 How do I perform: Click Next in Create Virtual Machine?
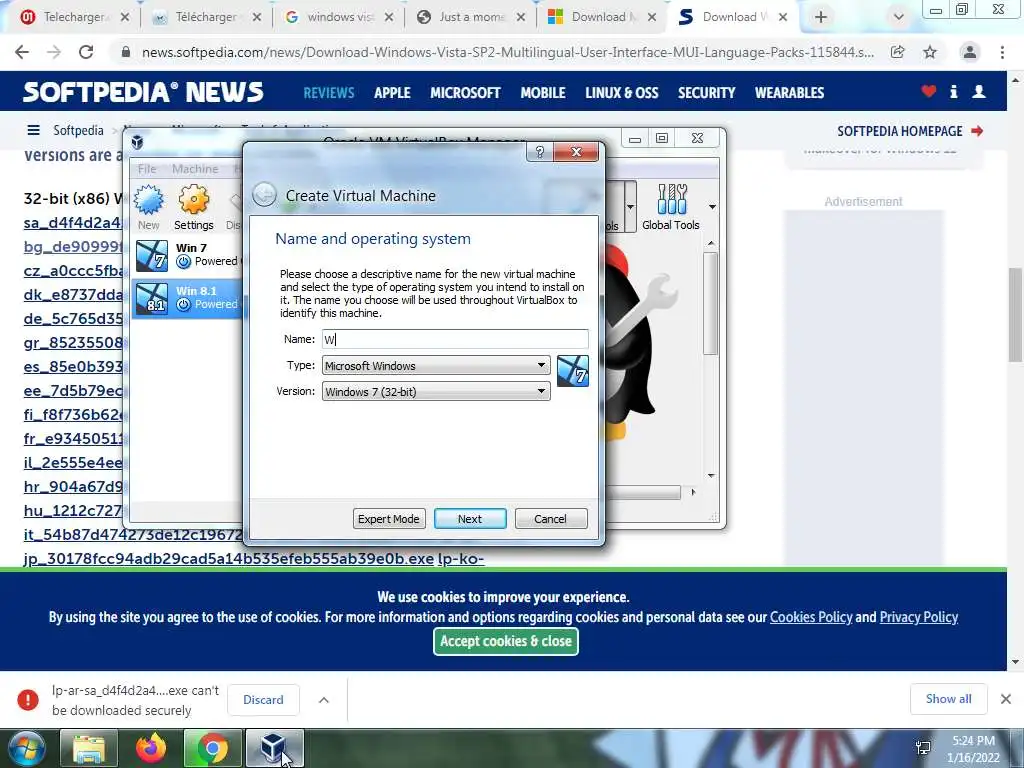tap(470, 519)
